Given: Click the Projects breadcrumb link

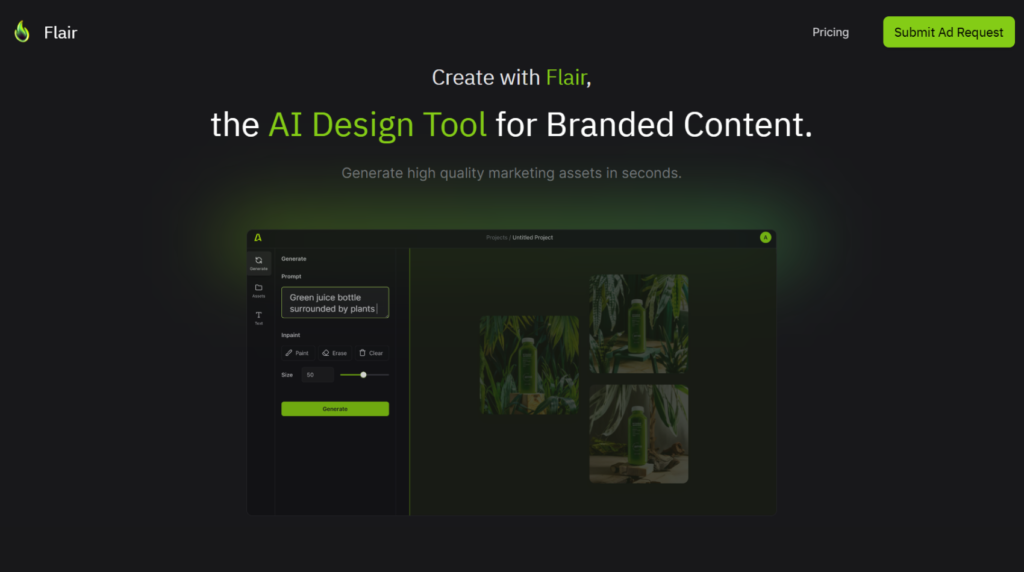Looking at the screenshot, I should coord(497,238).
